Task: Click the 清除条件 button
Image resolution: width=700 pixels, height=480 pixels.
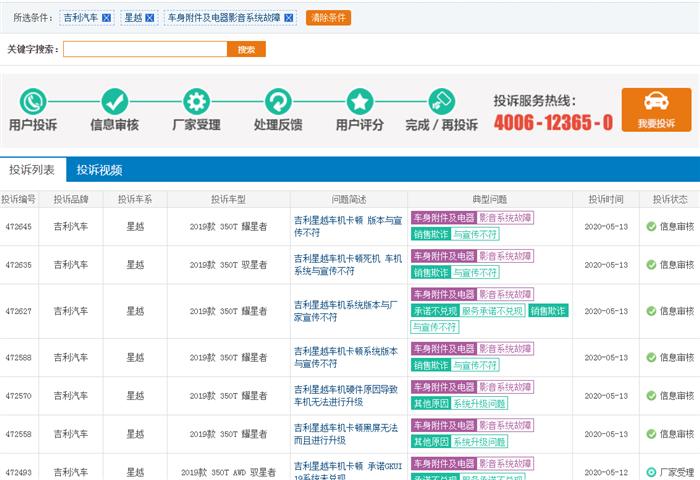Action: 328,18
